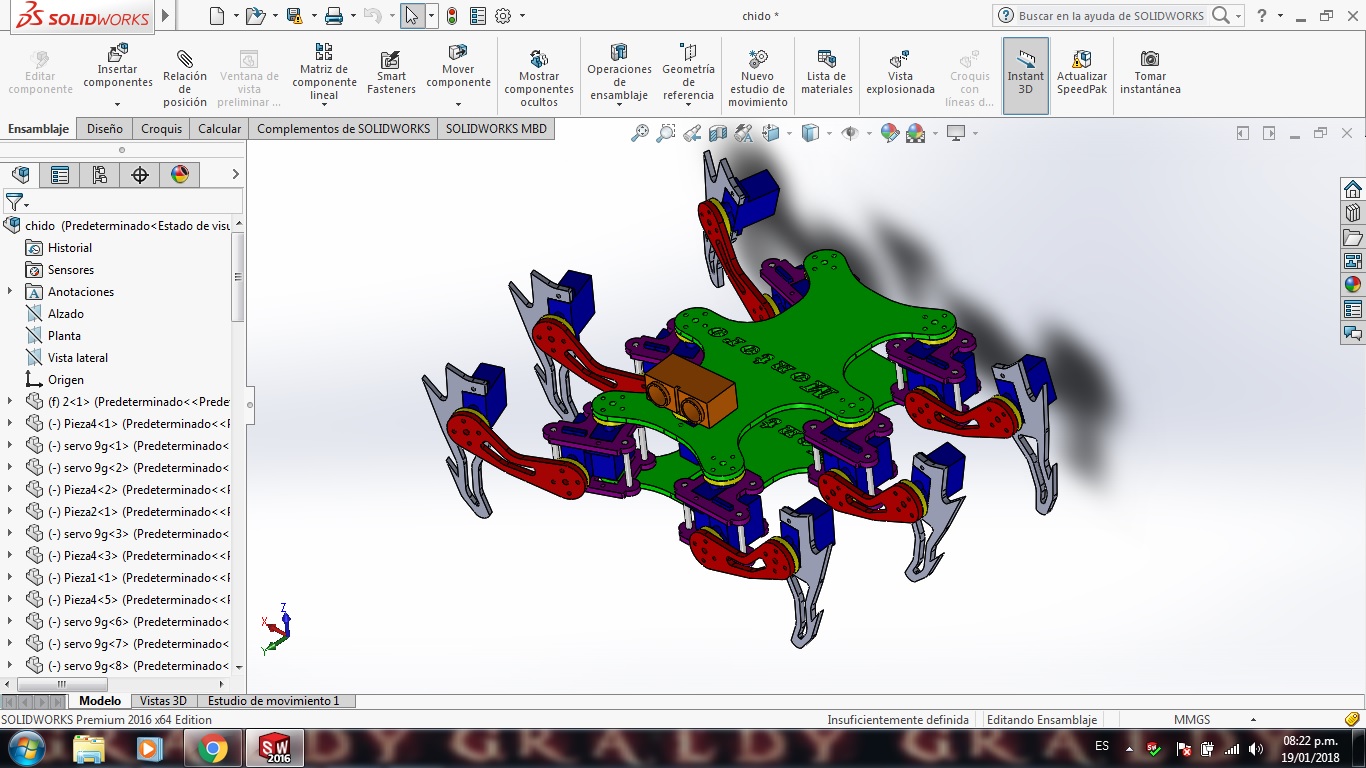
Task: Open the Relación de posición tool
Action: tap(185, 76)
